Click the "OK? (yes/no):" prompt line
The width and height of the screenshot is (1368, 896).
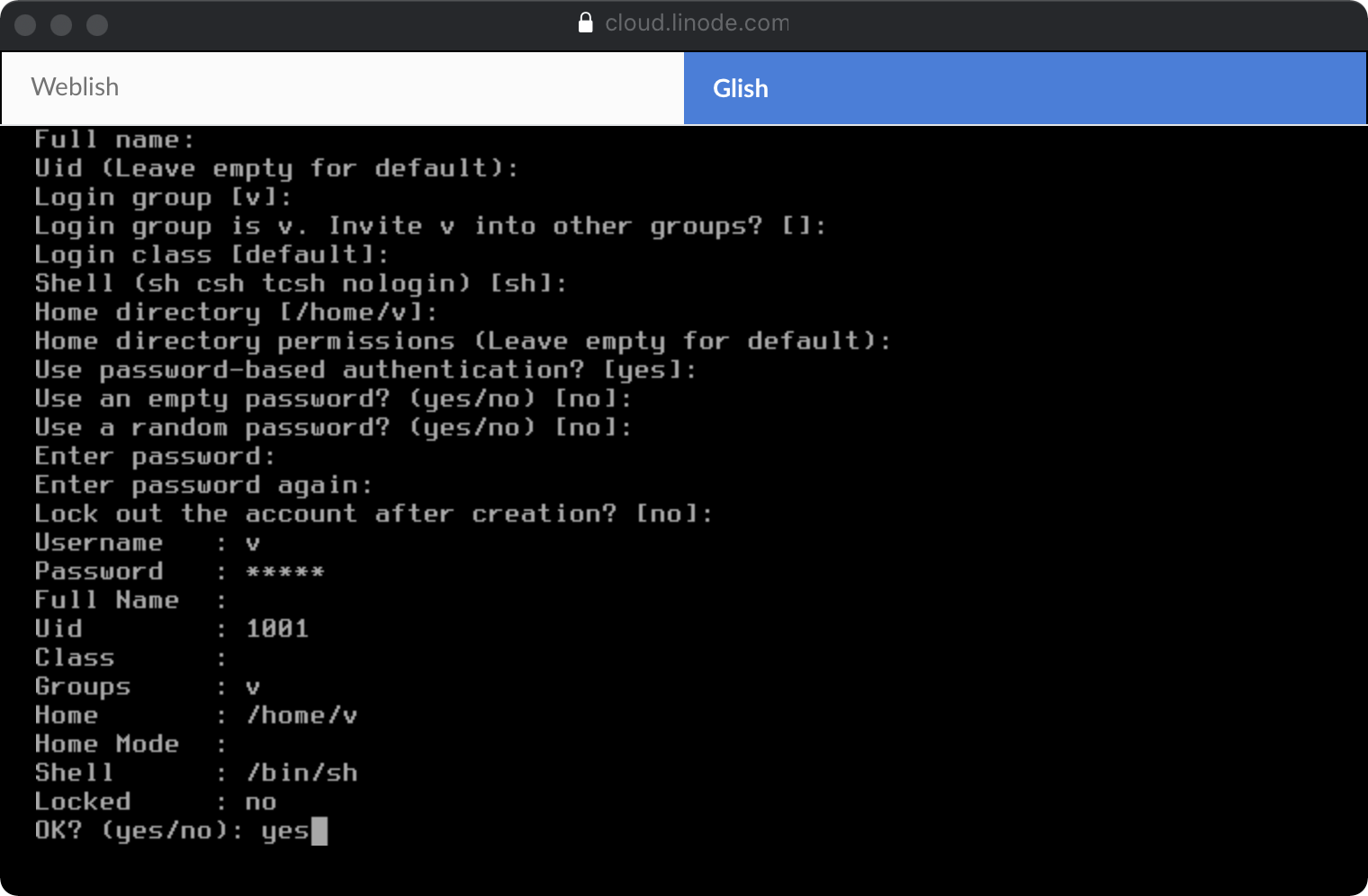point(138,830)
